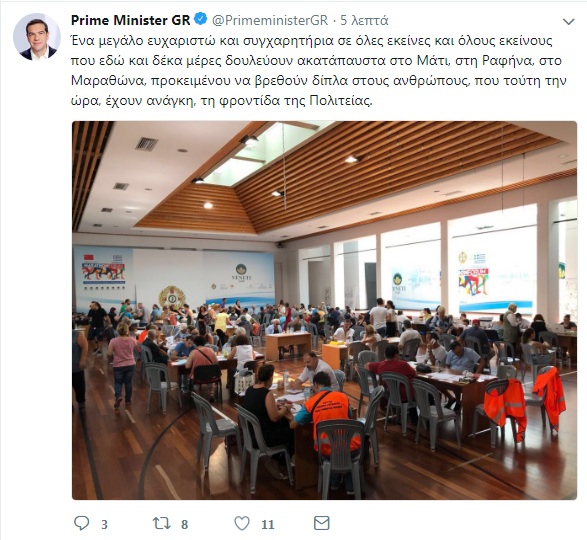Click the reply speech bubble icon
587x540 pixels.
(82, 523)
